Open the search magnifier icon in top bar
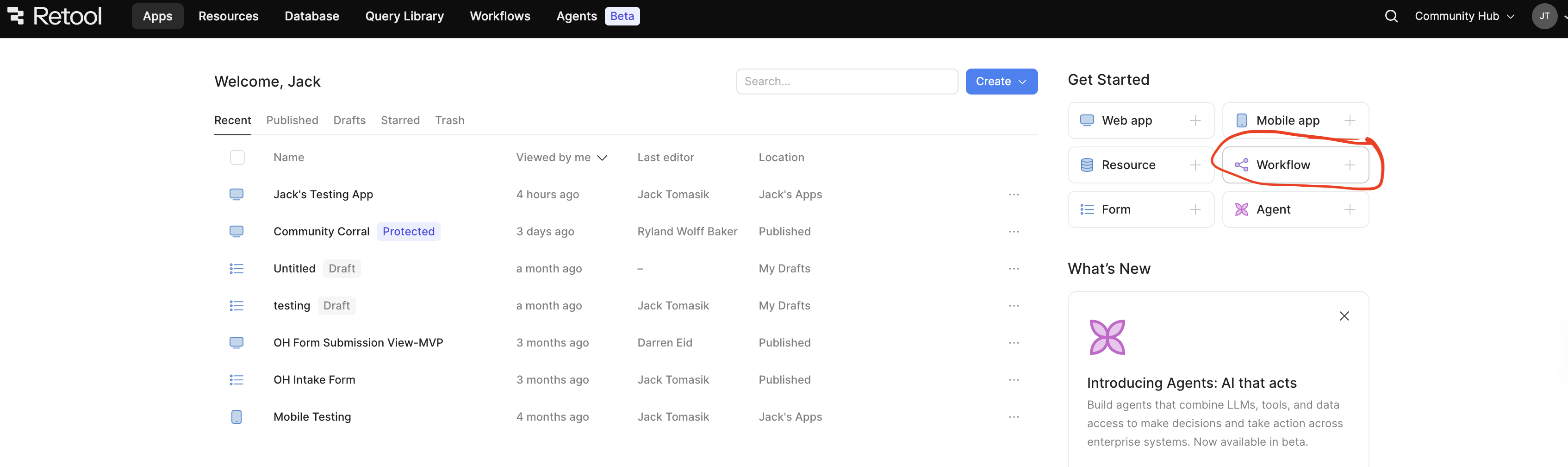 1391,16
